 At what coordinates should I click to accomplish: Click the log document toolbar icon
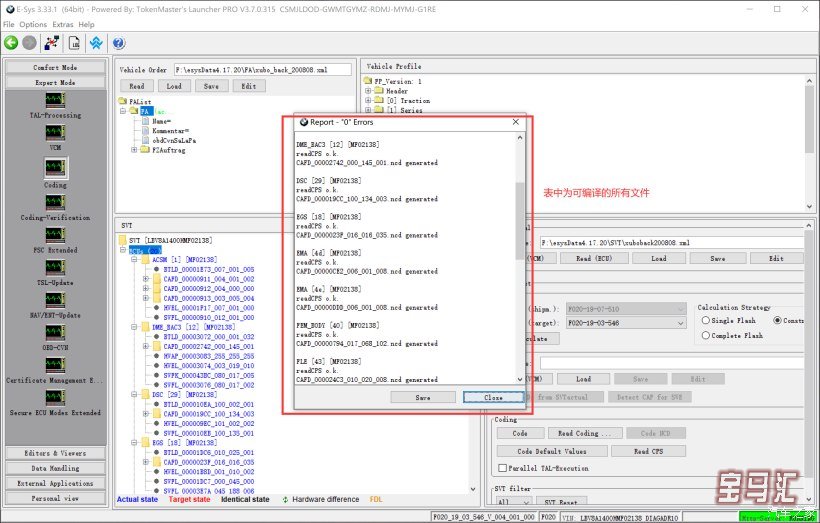(74, 43)
